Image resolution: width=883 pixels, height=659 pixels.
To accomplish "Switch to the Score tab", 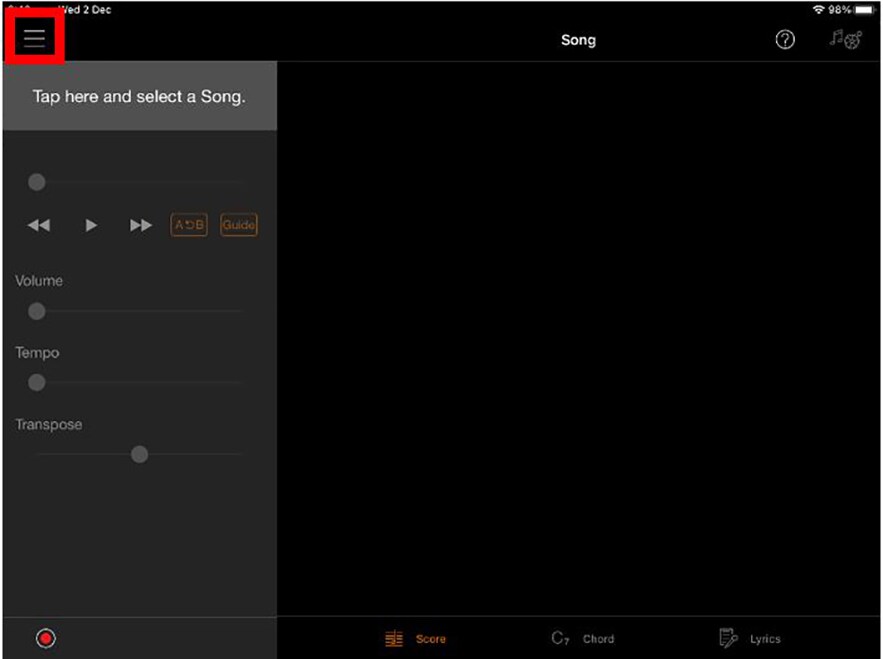I will pyautogui.click(x=416, y=638).
